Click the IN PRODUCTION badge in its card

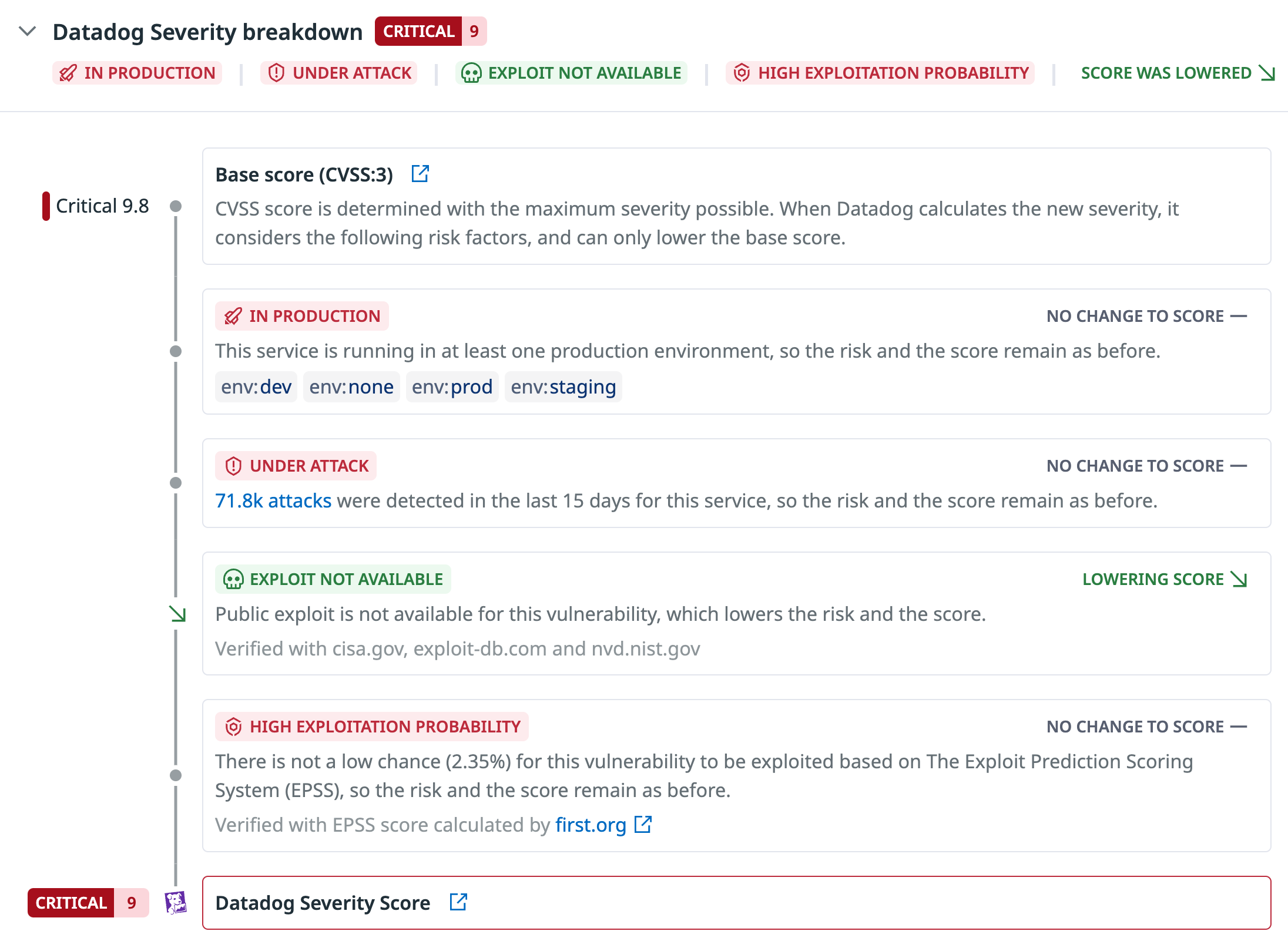(x=302, y=316)
